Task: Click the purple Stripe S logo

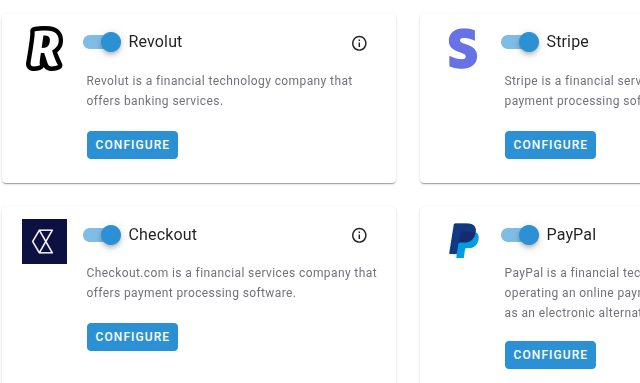Action: pos(463,48)
